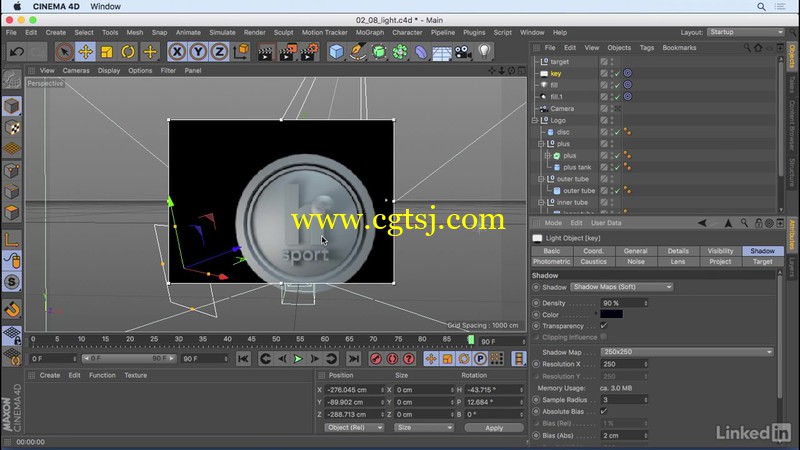
Task: Click Render View clapperboard icon
Action: 265,52
